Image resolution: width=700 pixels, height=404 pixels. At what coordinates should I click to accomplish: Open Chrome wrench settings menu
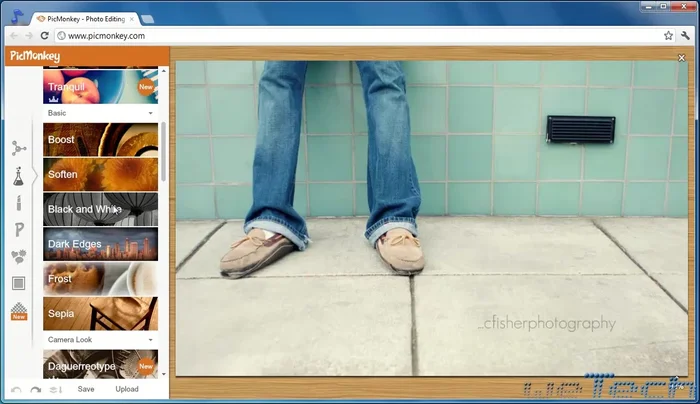point(685,36)
